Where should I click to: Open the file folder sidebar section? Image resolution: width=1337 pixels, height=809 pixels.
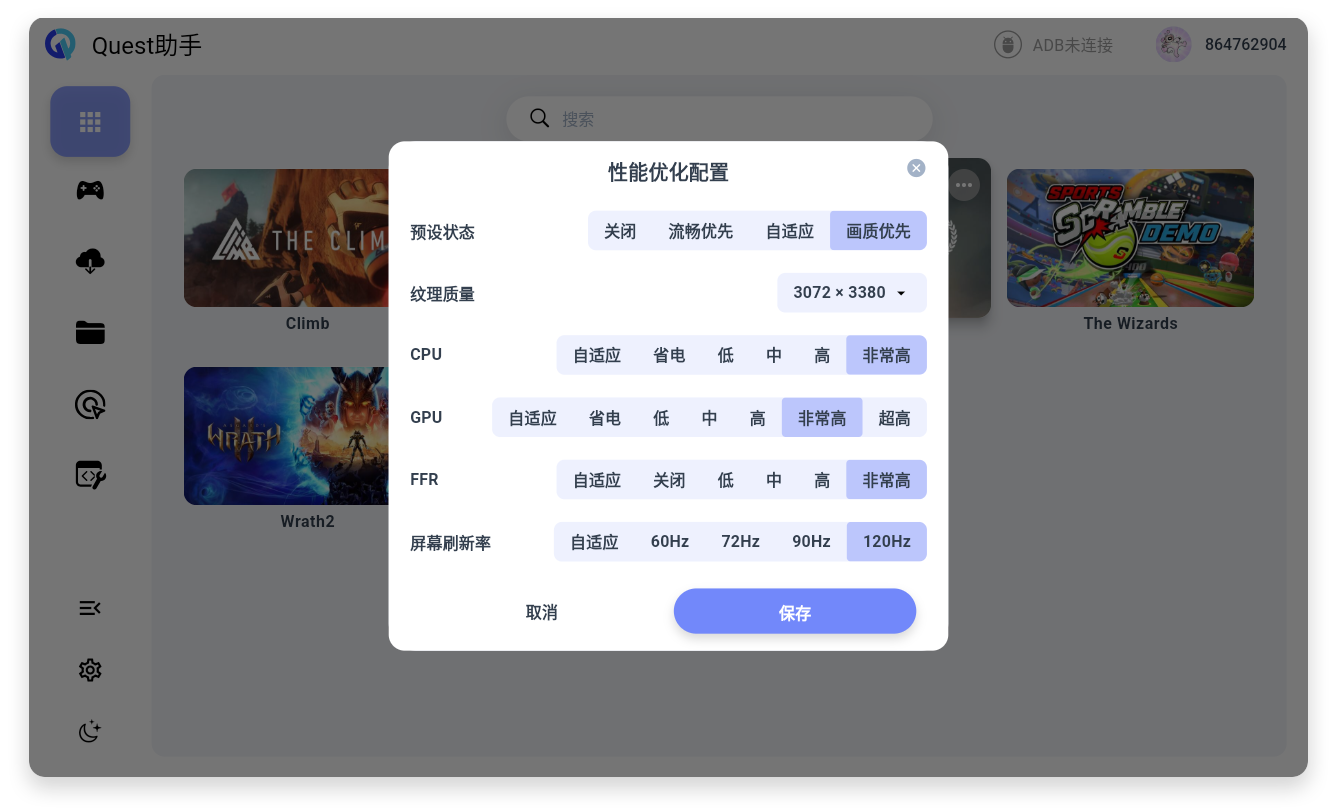coord(90,332)
